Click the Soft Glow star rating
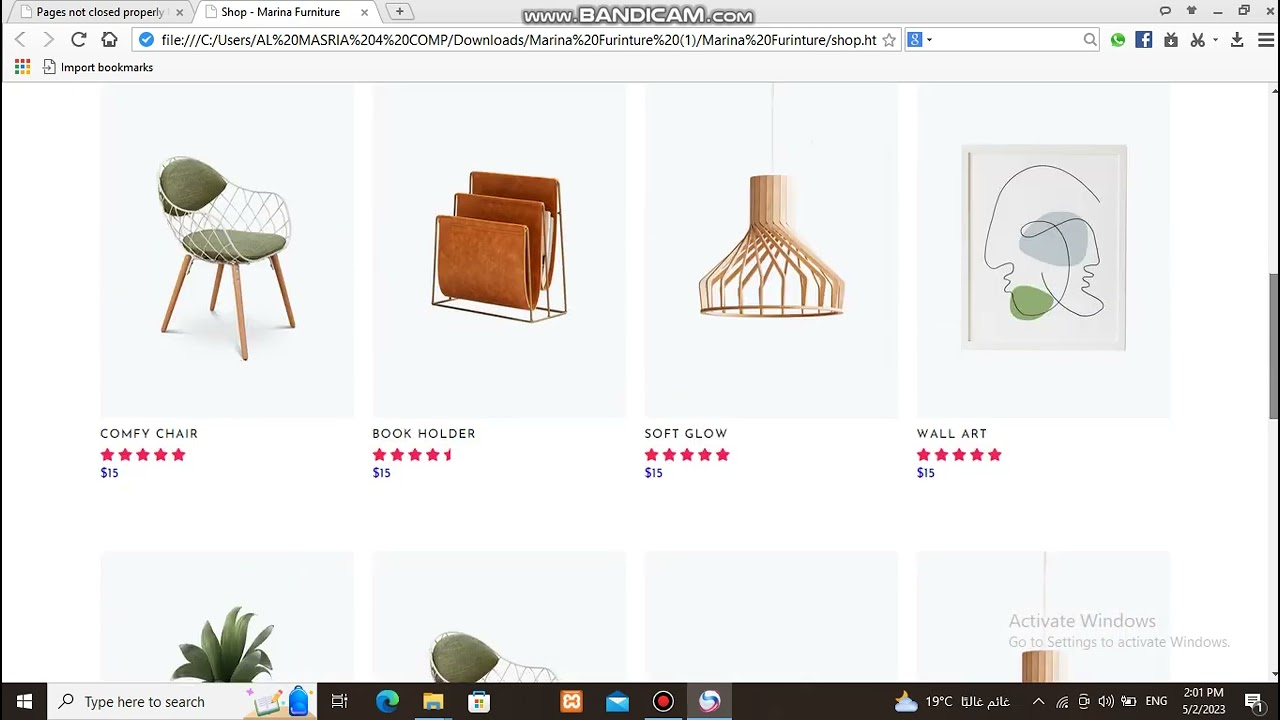1280x720 pixels. click(x=687, y=455)
